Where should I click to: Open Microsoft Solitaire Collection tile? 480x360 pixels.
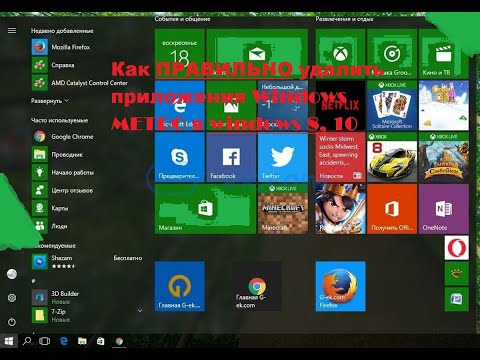point(392,105)
